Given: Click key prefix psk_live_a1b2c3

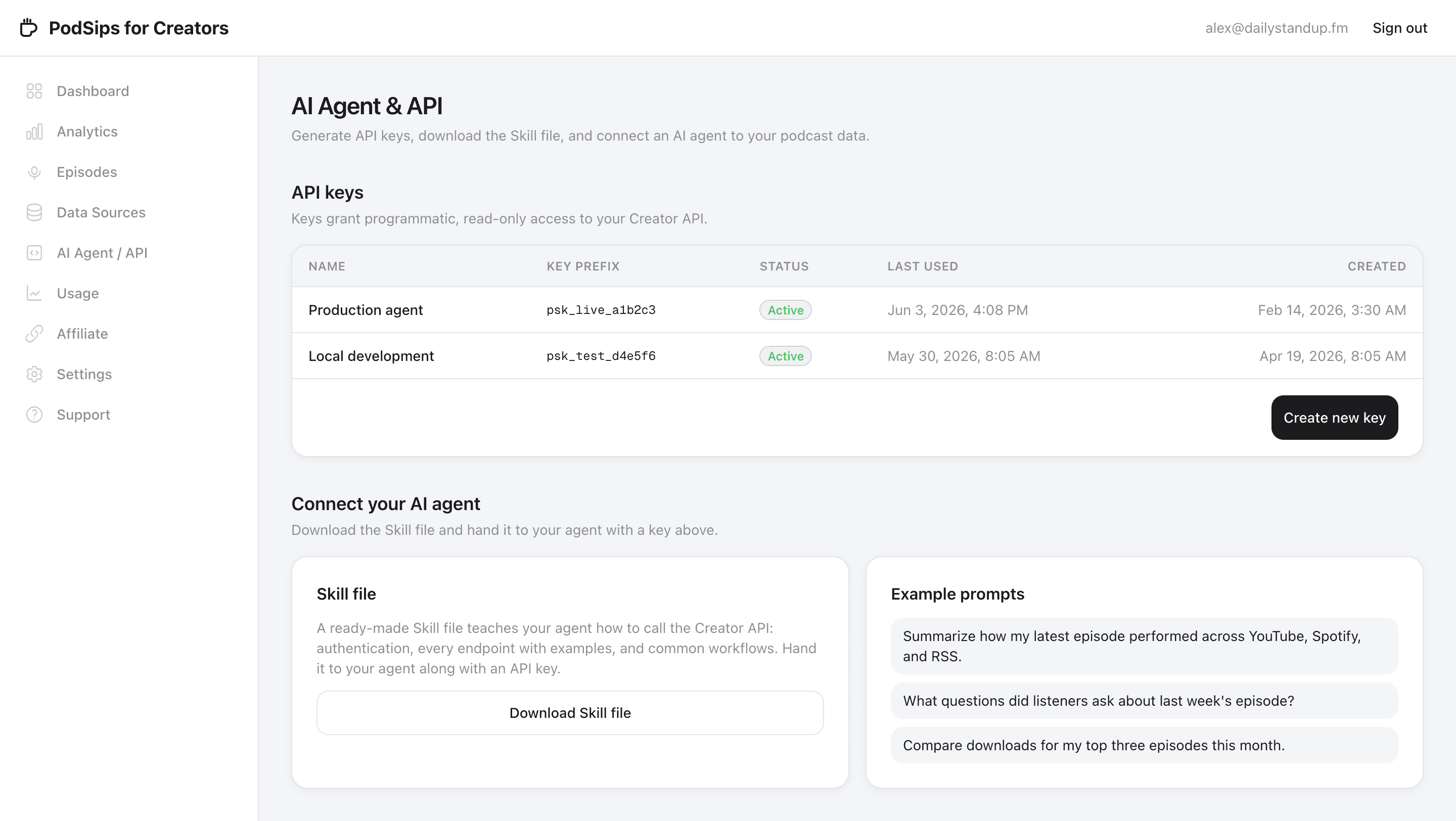Looking at the screenshot, I should point(601,309).
